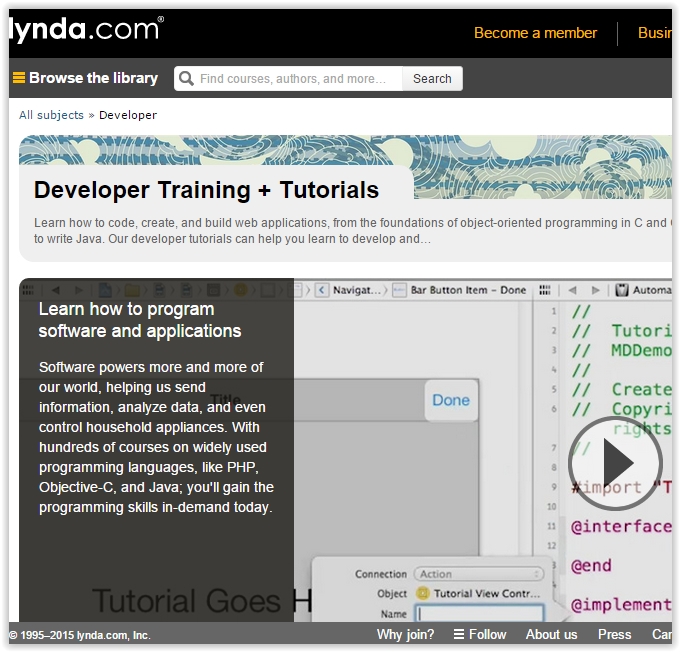Open the Browse the library hamburger icon
This screenshot has width=680, height=652.
(x=19, y=78)
